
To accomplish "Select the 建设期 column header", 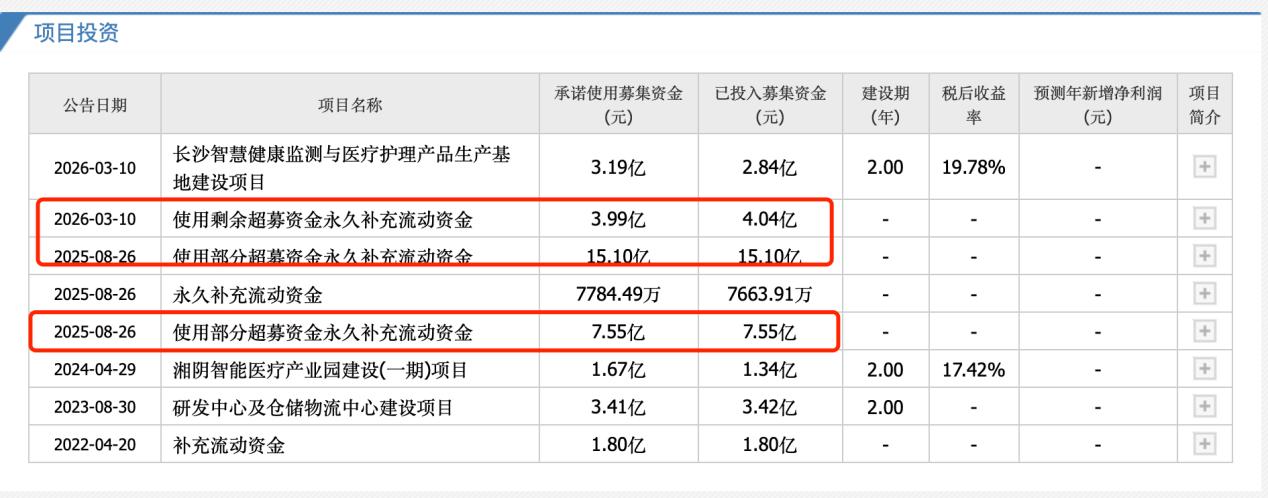I will point(885,105).
